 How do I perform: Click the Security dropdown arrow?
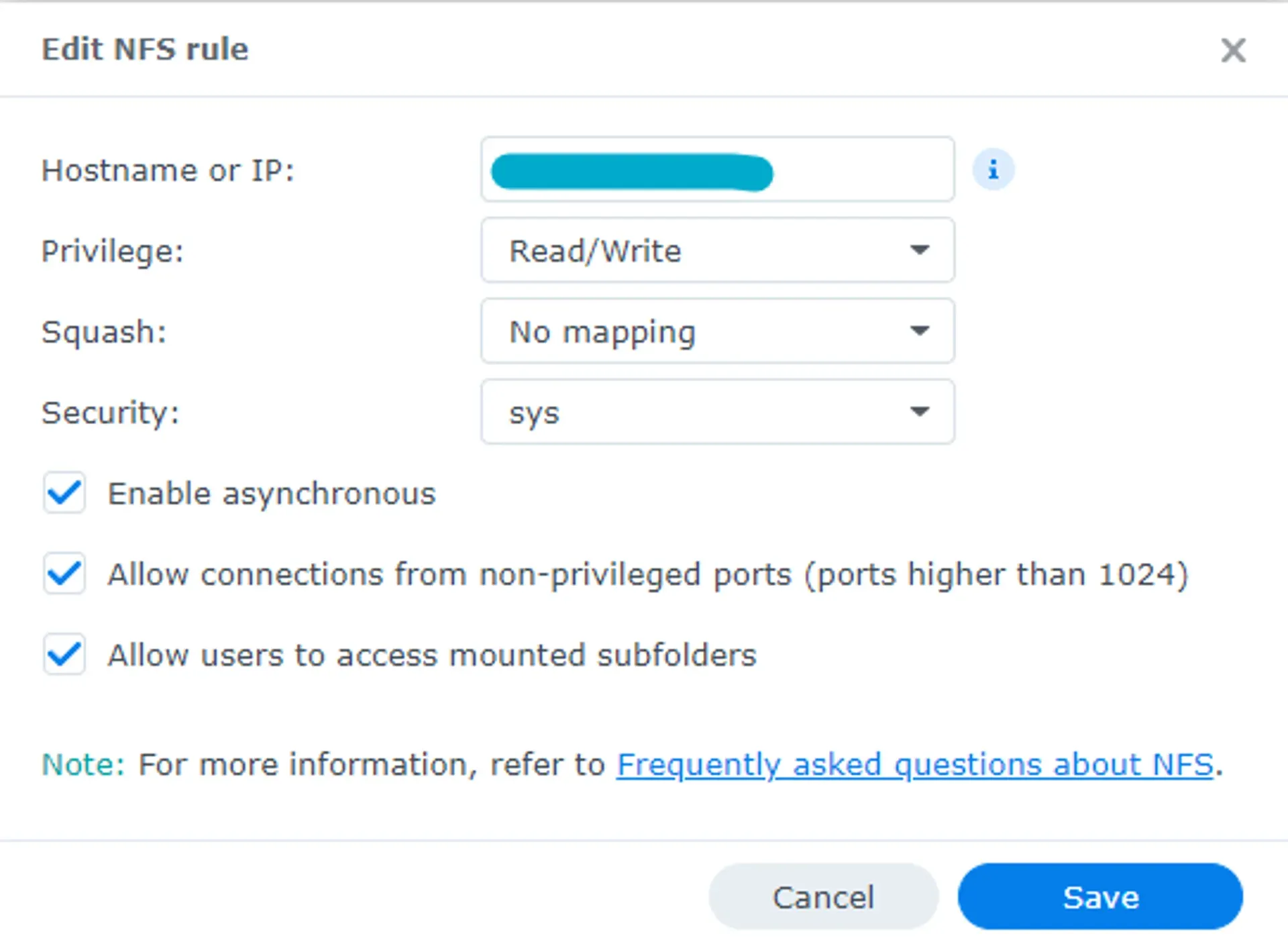point(920,412)
